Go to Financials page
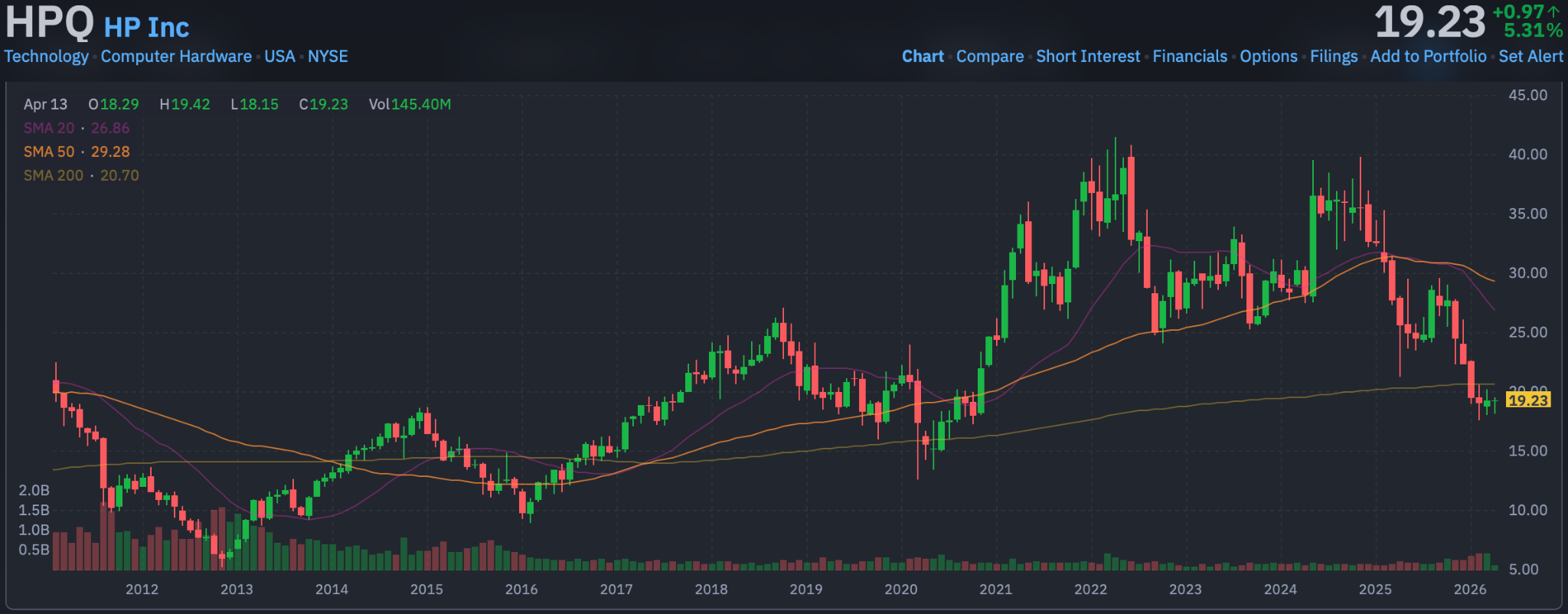Screen dimensions: 1568x614 coord(1190,57)
